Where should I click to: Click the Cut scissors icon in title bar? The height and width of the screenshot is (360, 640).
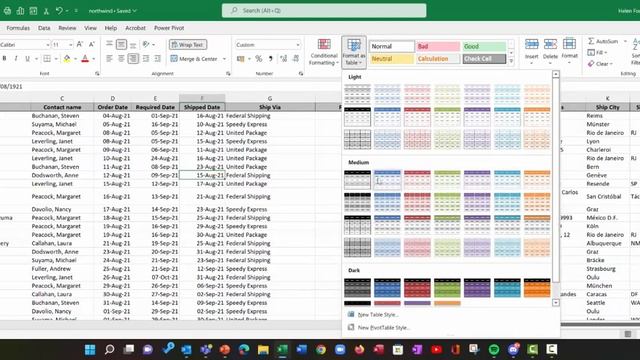coord(46,11)
